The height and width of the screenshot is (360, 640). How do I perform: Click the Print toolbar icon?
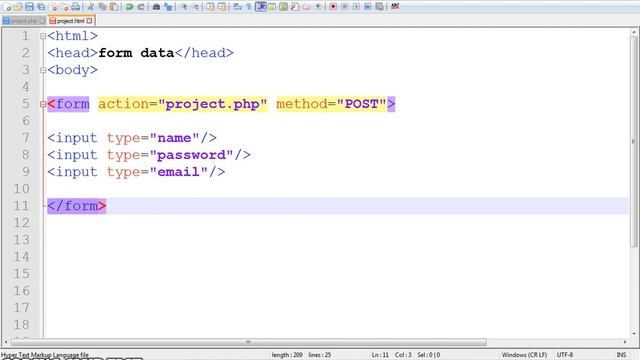(76, 7)
